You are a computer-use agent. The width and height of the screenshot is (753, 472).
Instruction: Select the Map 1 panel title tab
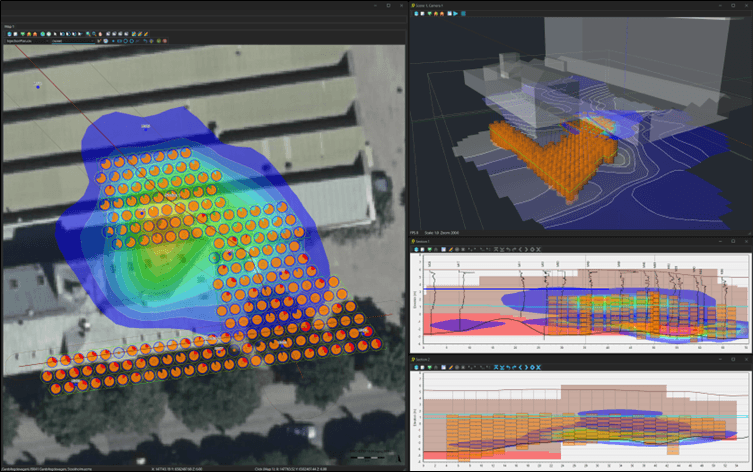coord(10,27)
